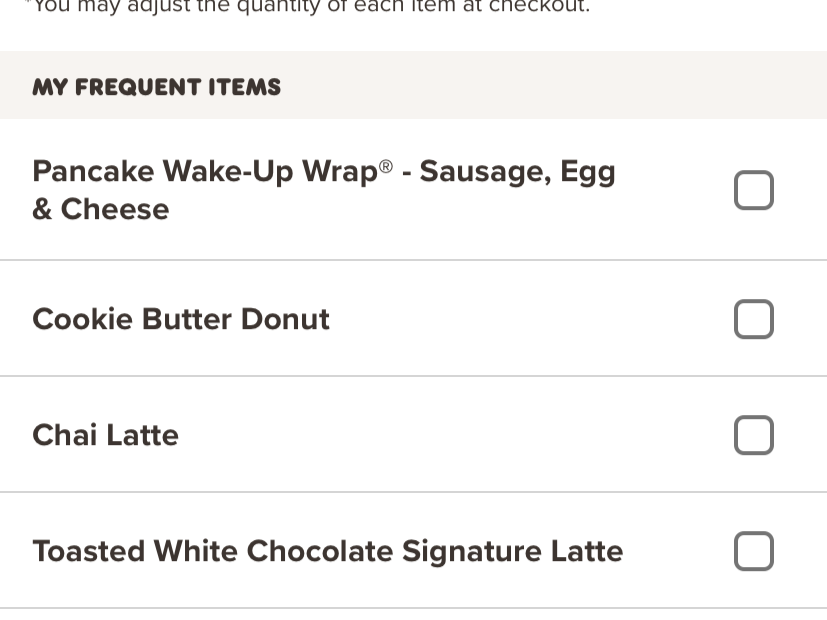
Task: Select the Pancake Wake-Up Wrap item name
Action: pyautogui.click(x=324, y=190)
